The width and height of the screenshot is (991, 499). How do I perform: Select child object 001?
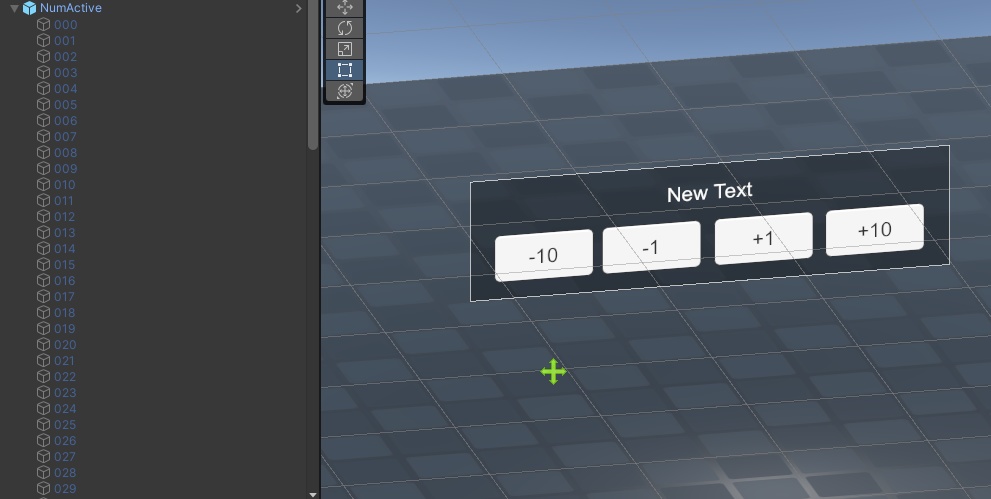tap(65, 40)
